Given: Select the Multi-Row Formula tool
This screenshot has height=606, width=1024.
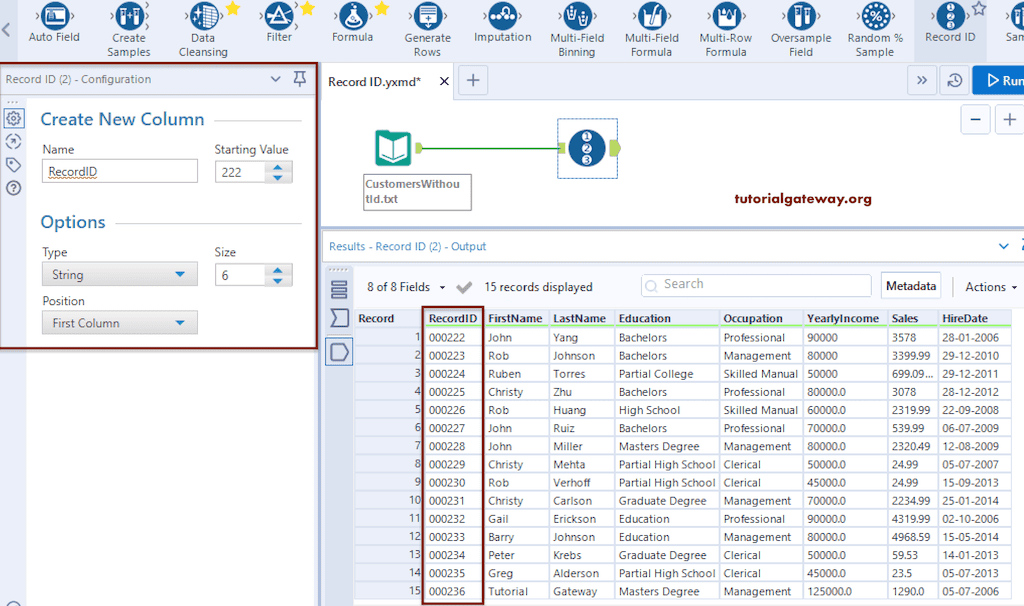Looking at the screenshot, I should (x=726, y=17).
